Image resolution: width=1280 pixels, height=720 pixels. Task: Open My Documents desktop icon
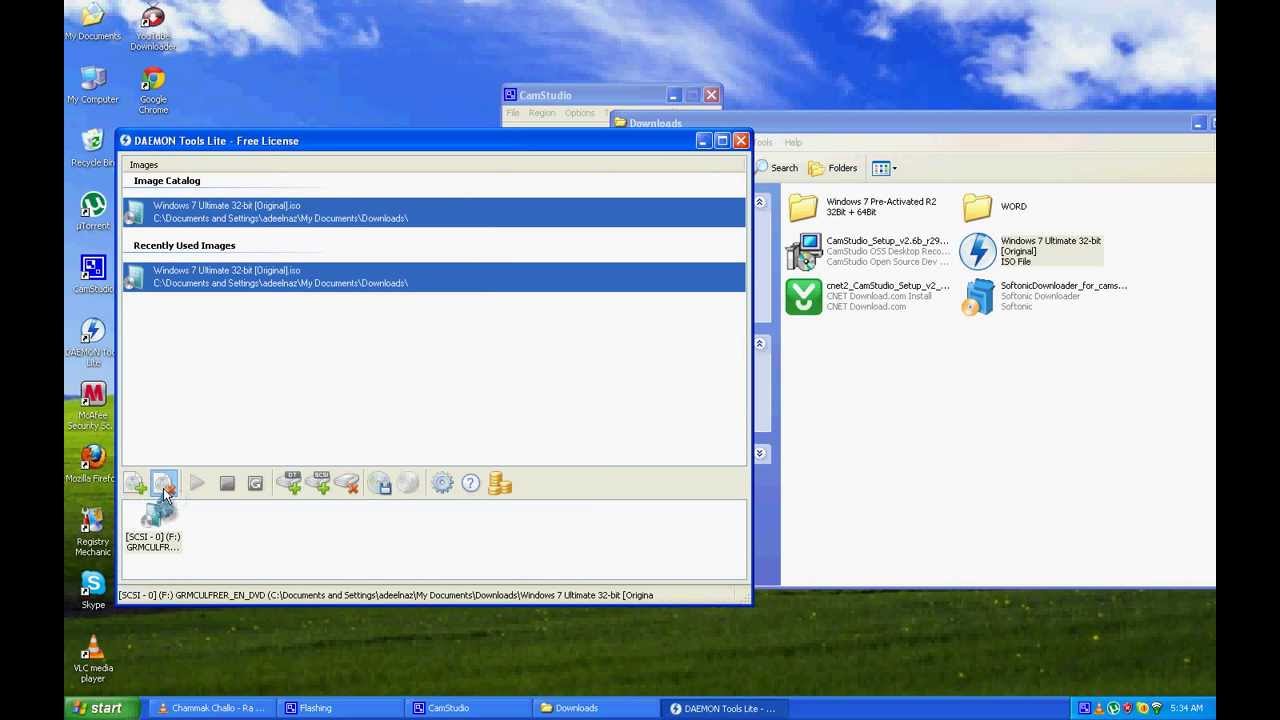(93, 22)
